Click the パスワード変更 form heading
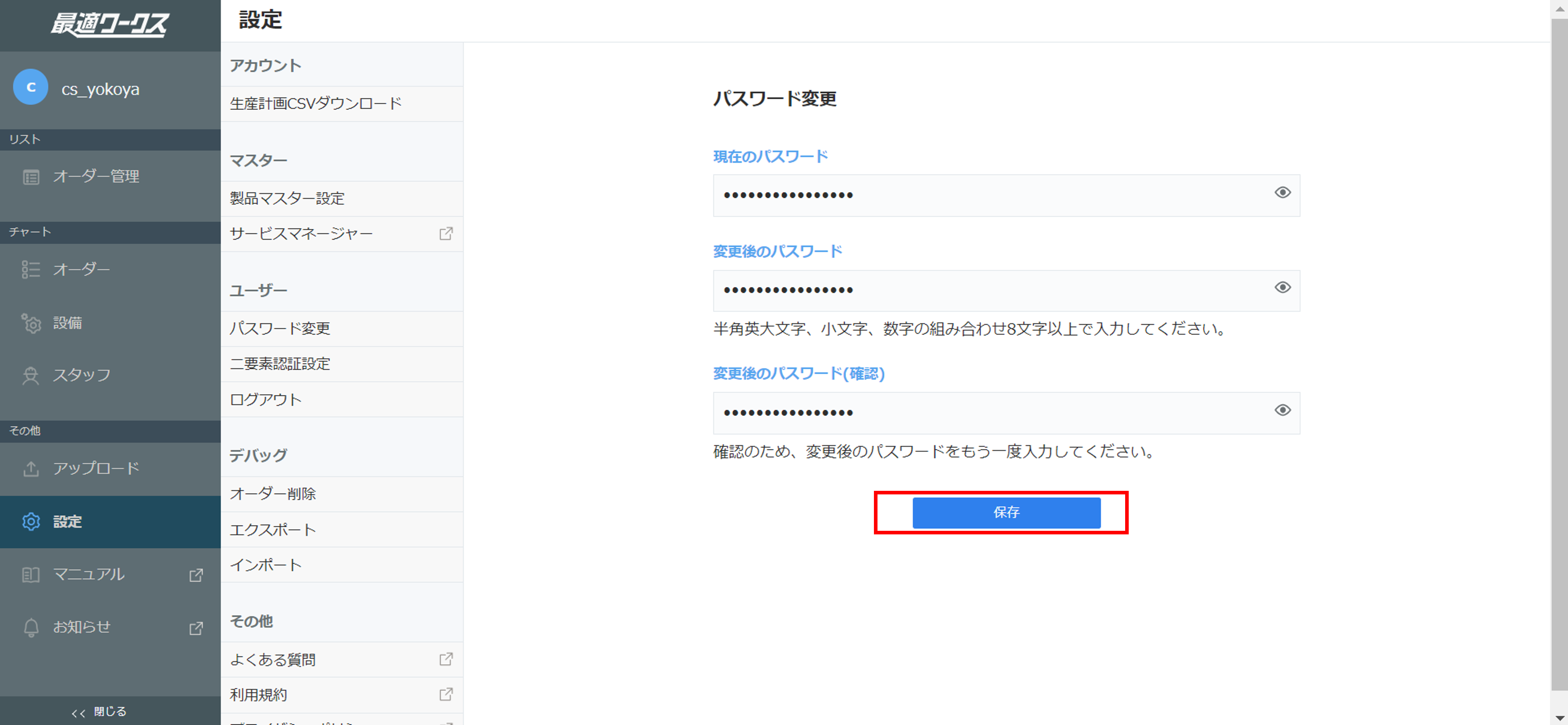The height and width of the screenshot is (725, 1568). (x=775, y=99)
